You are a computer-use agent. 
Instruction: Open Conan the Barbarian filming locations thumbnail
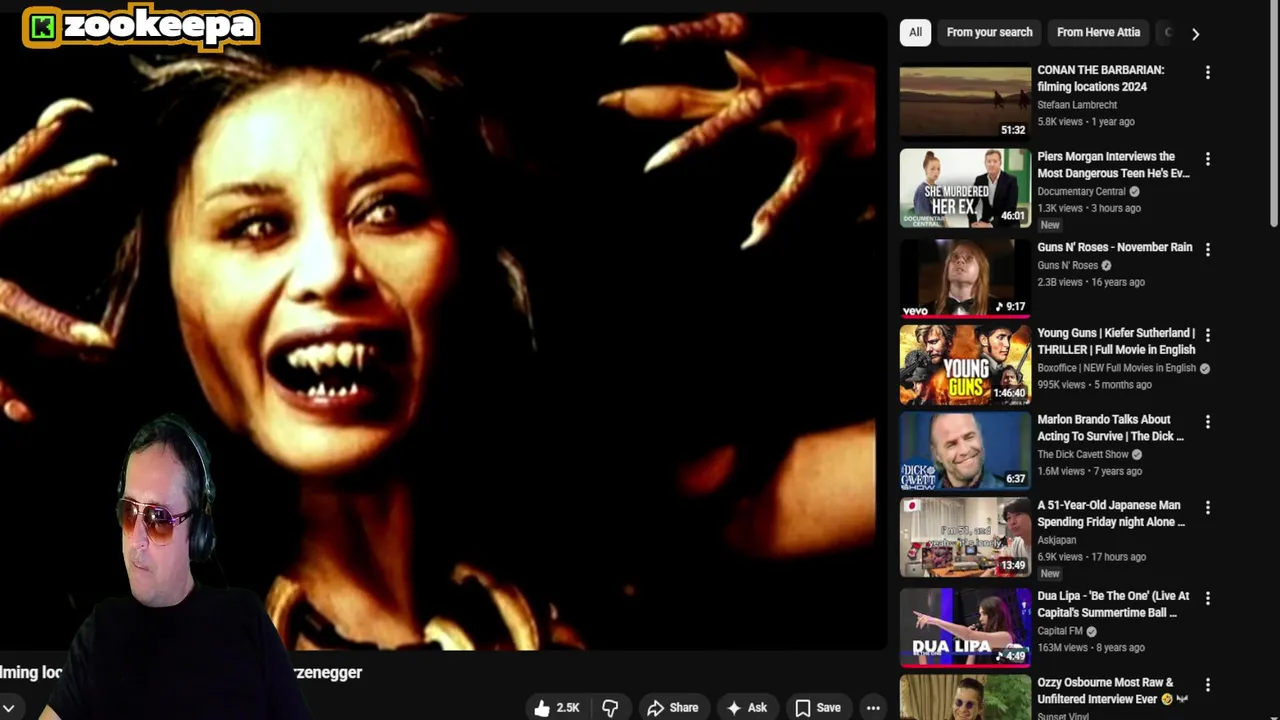[x=965, y=101]
